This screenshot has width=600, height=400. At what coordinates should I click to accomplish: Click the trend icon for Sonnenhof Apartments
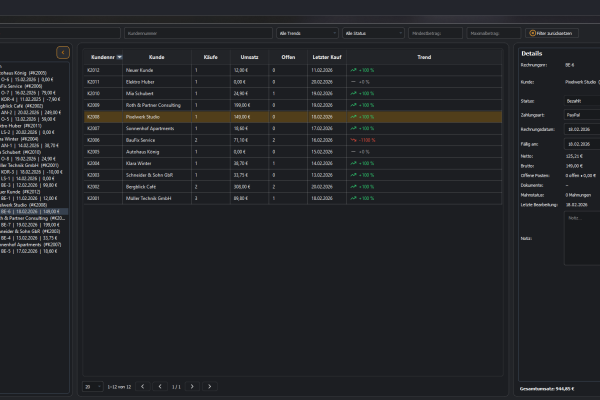coord(353,128)
